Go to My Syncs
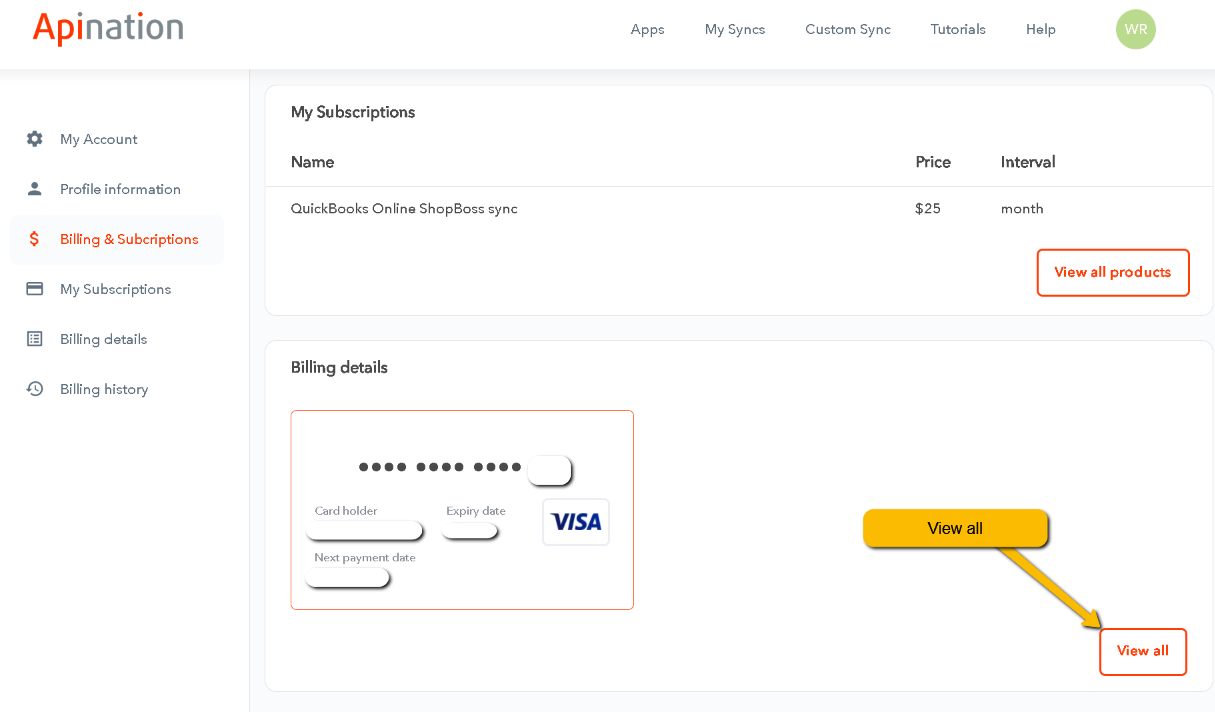 [734, 29]
